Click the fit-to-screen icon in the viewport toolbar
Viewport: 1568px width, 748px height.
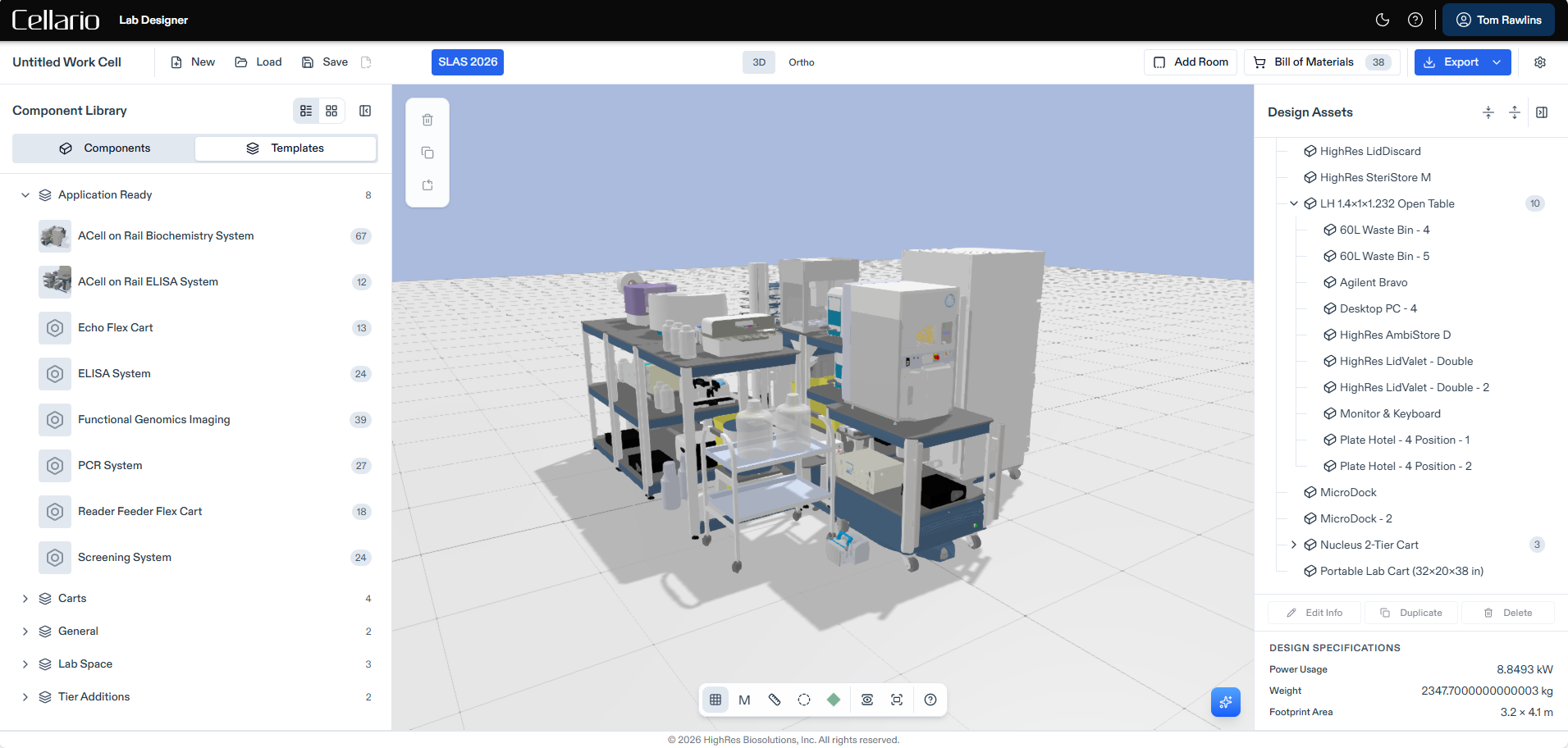896,700
